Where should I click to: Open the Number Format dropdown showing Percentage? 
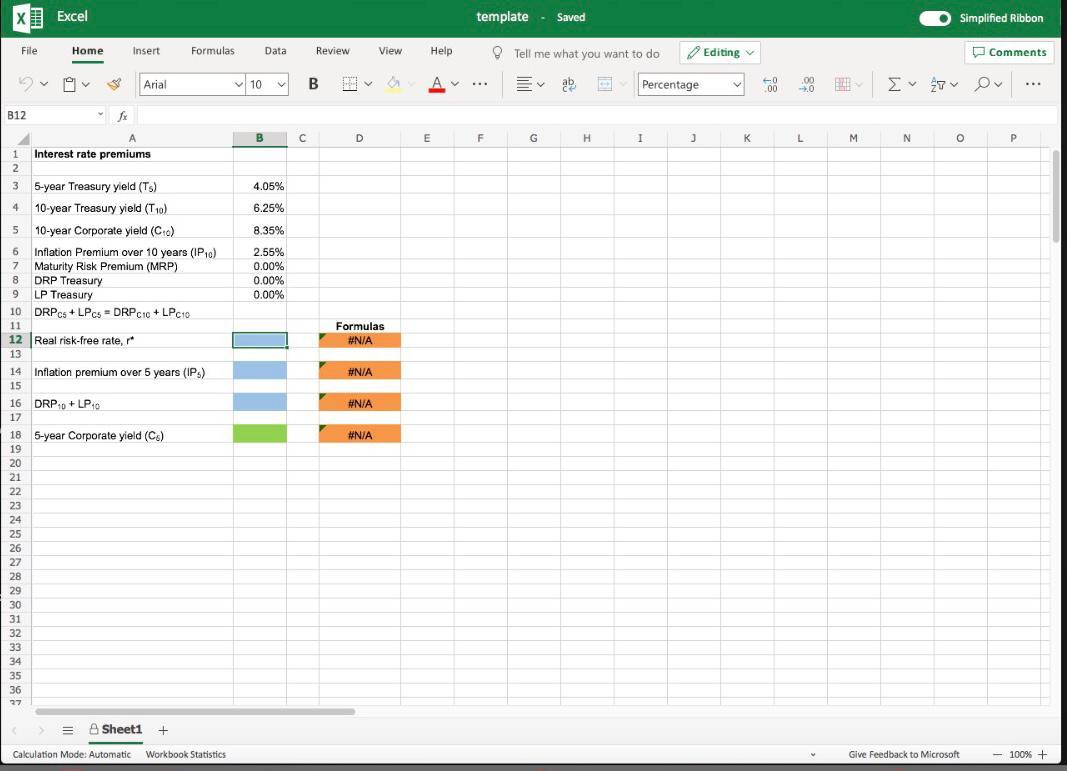[690, 84]
